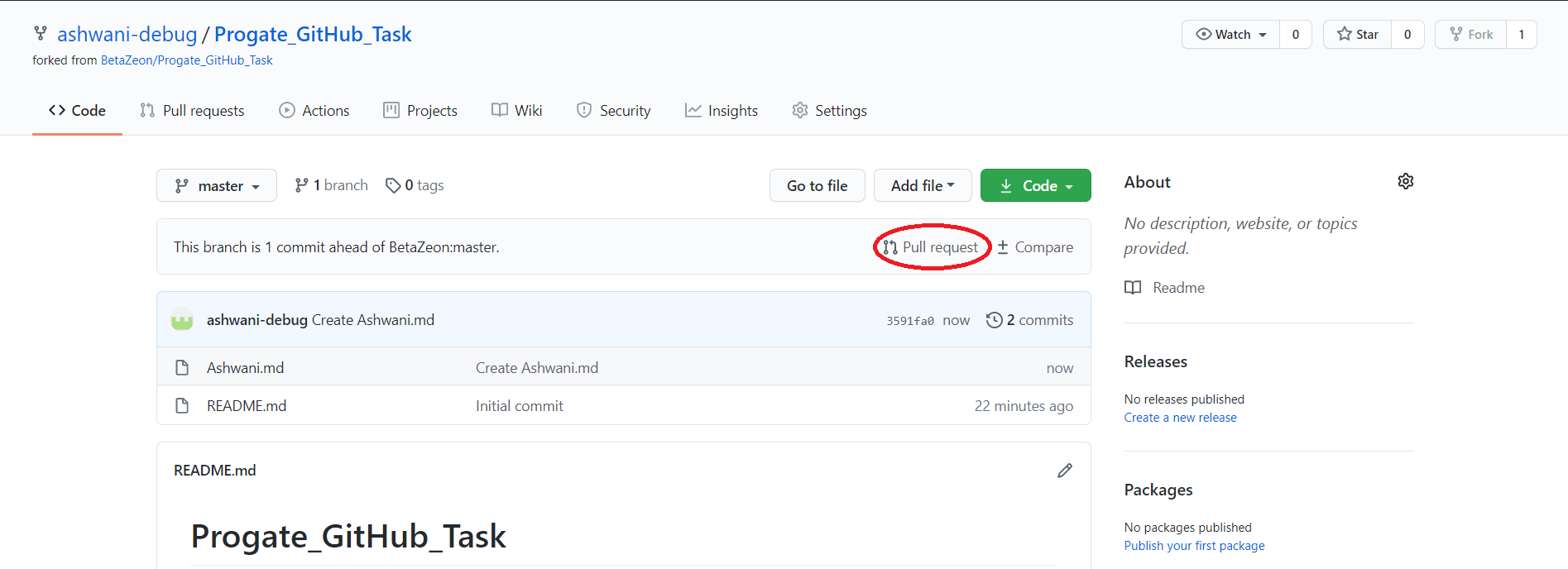Click the Go to file button
Image resolution: width=1568 pixels, height=569 pixels.
pyautogui.click(x=817, y=186)
